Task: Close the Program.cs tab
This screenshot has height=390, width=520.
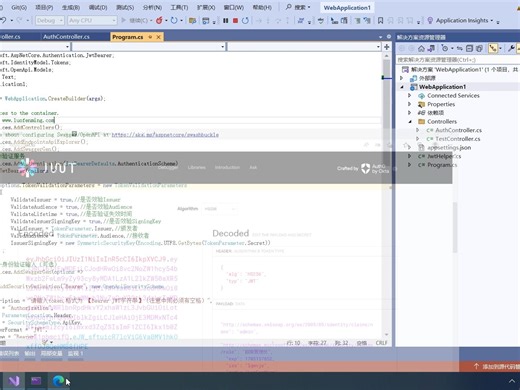Action: tap(159, 37)
